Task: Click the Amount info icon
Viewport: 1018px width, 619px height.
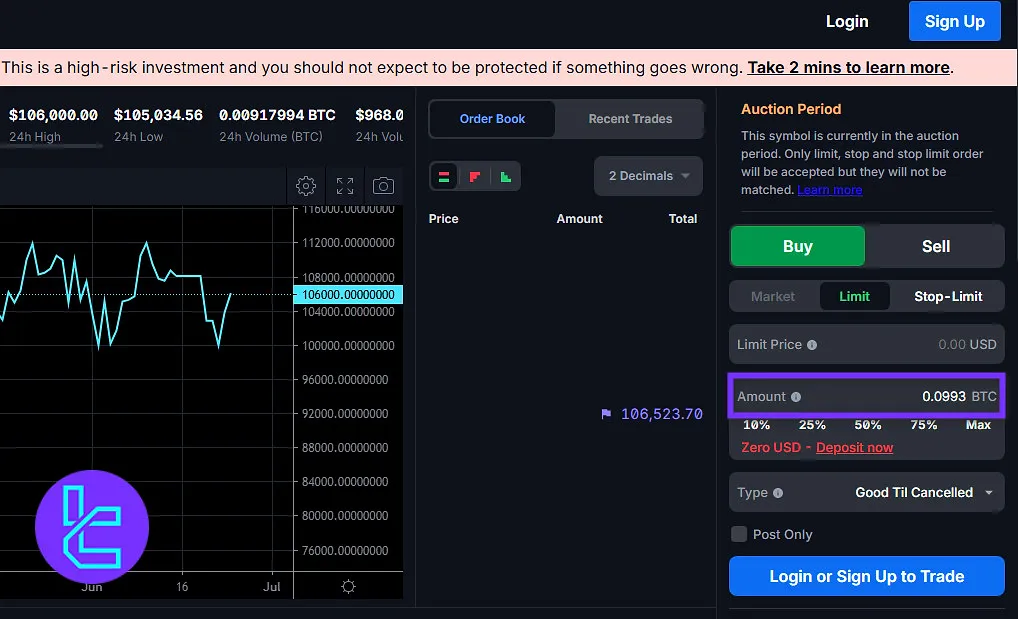Action: click(796, 397)
